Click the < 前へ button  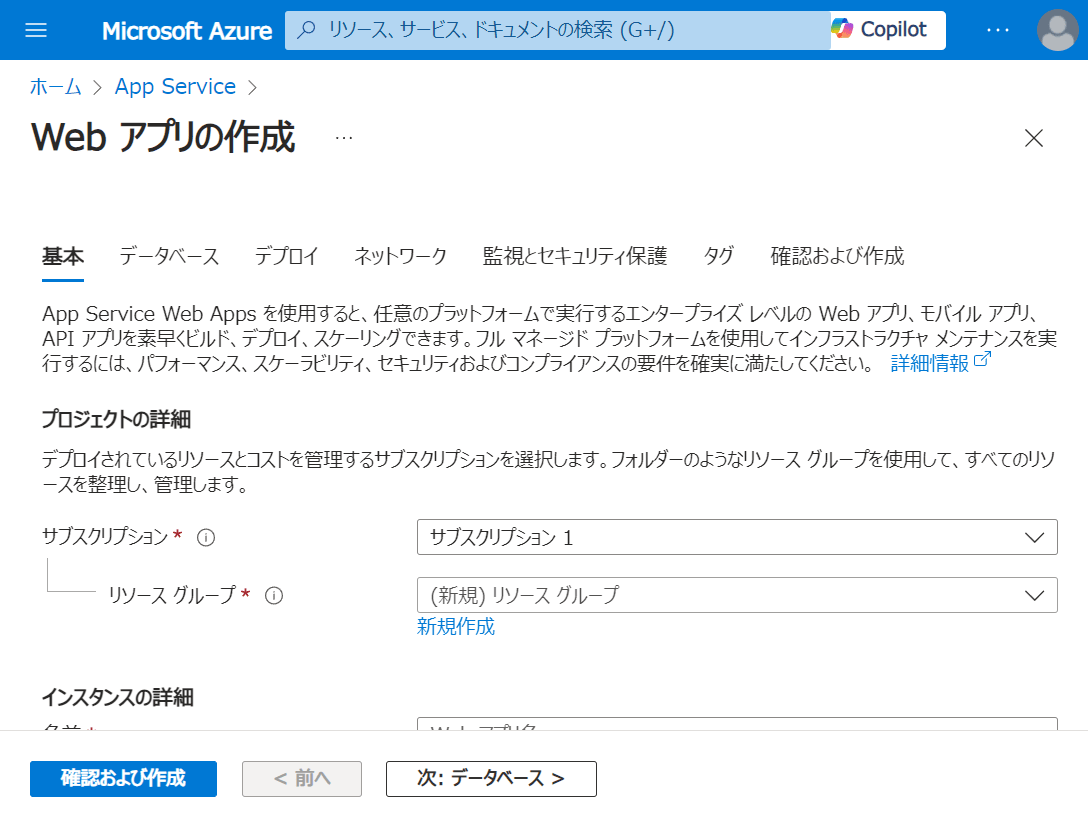(x=302, y=778)
